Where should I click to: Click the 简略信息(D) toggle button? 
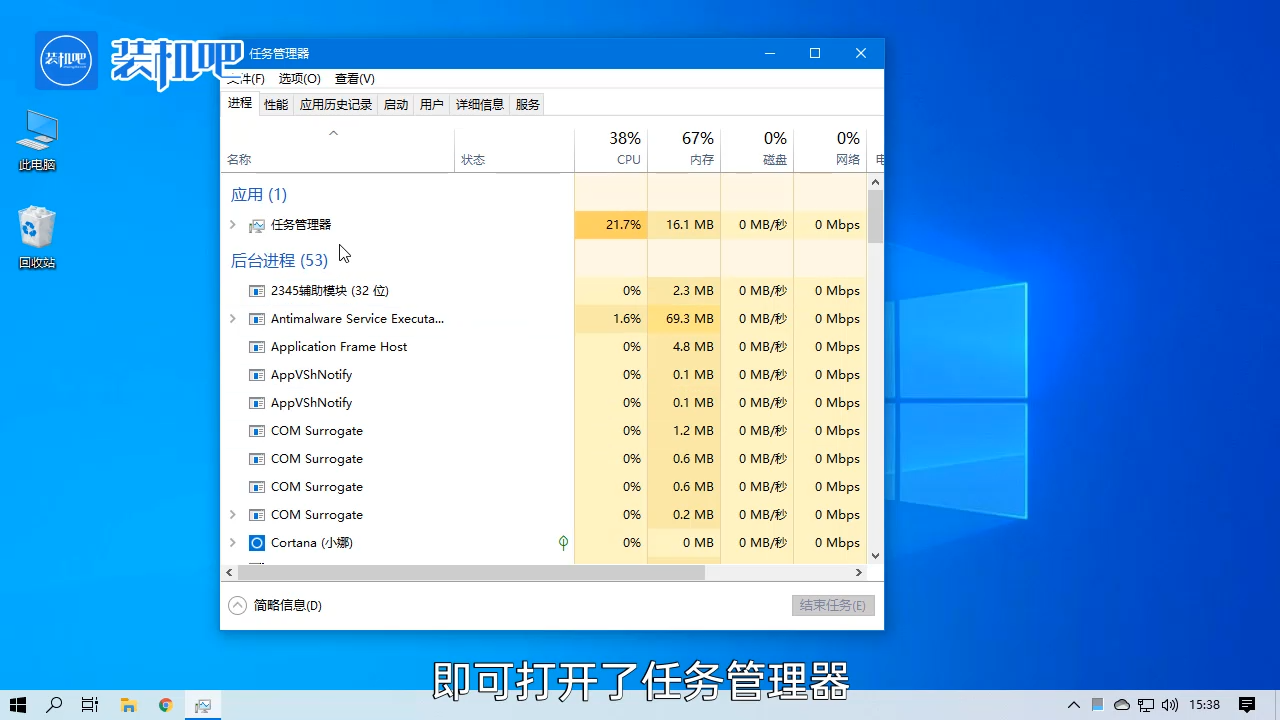click(275, 605)
